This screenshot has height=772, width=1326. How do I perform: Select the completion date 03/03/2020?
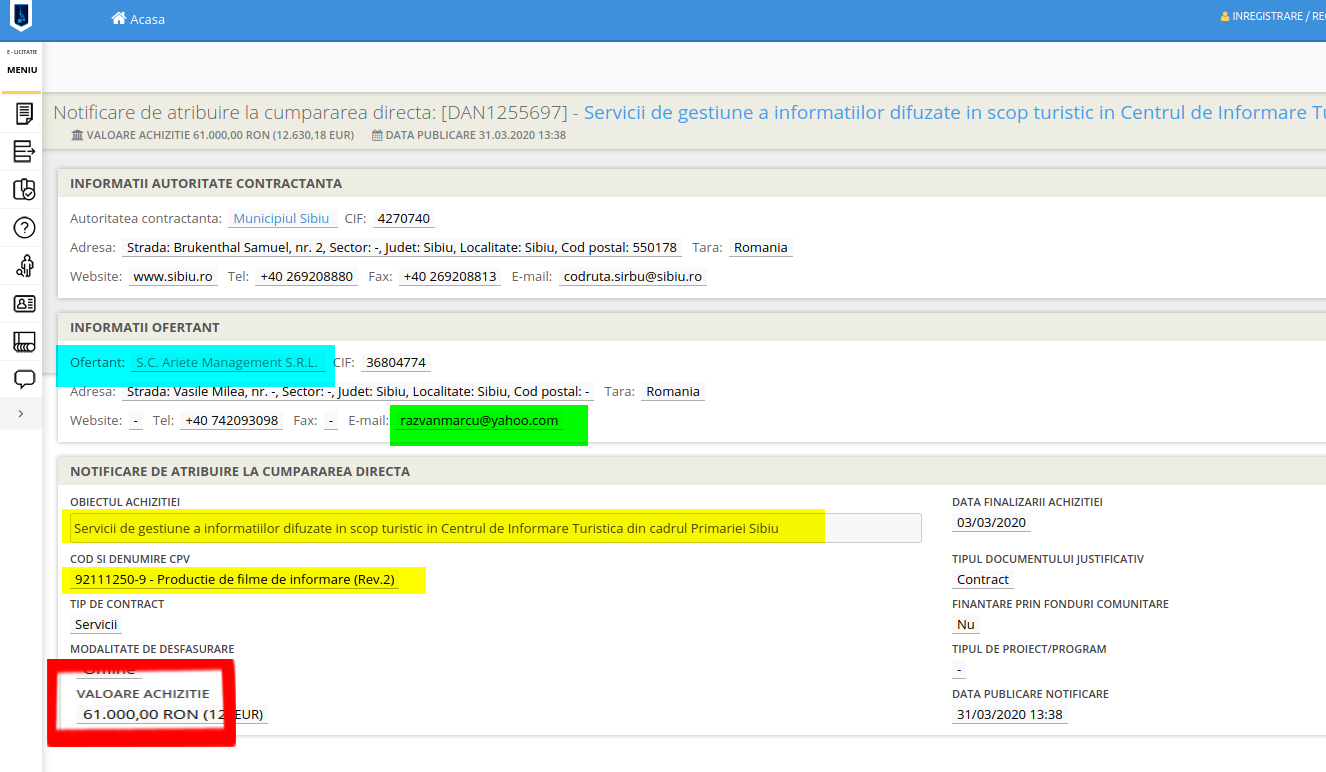[991, 522]
